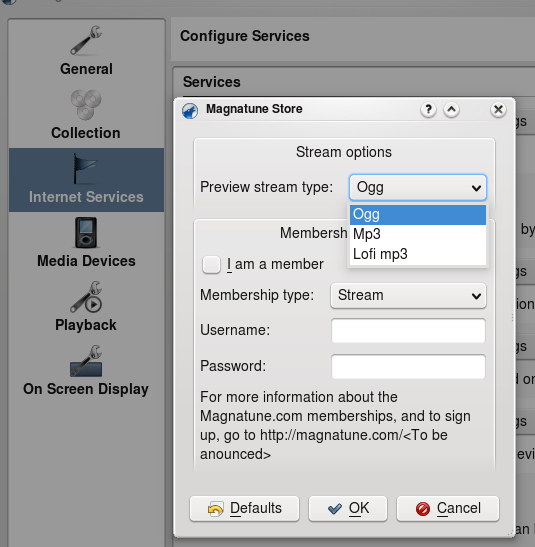Click the Defaults button

coord(244,509)
